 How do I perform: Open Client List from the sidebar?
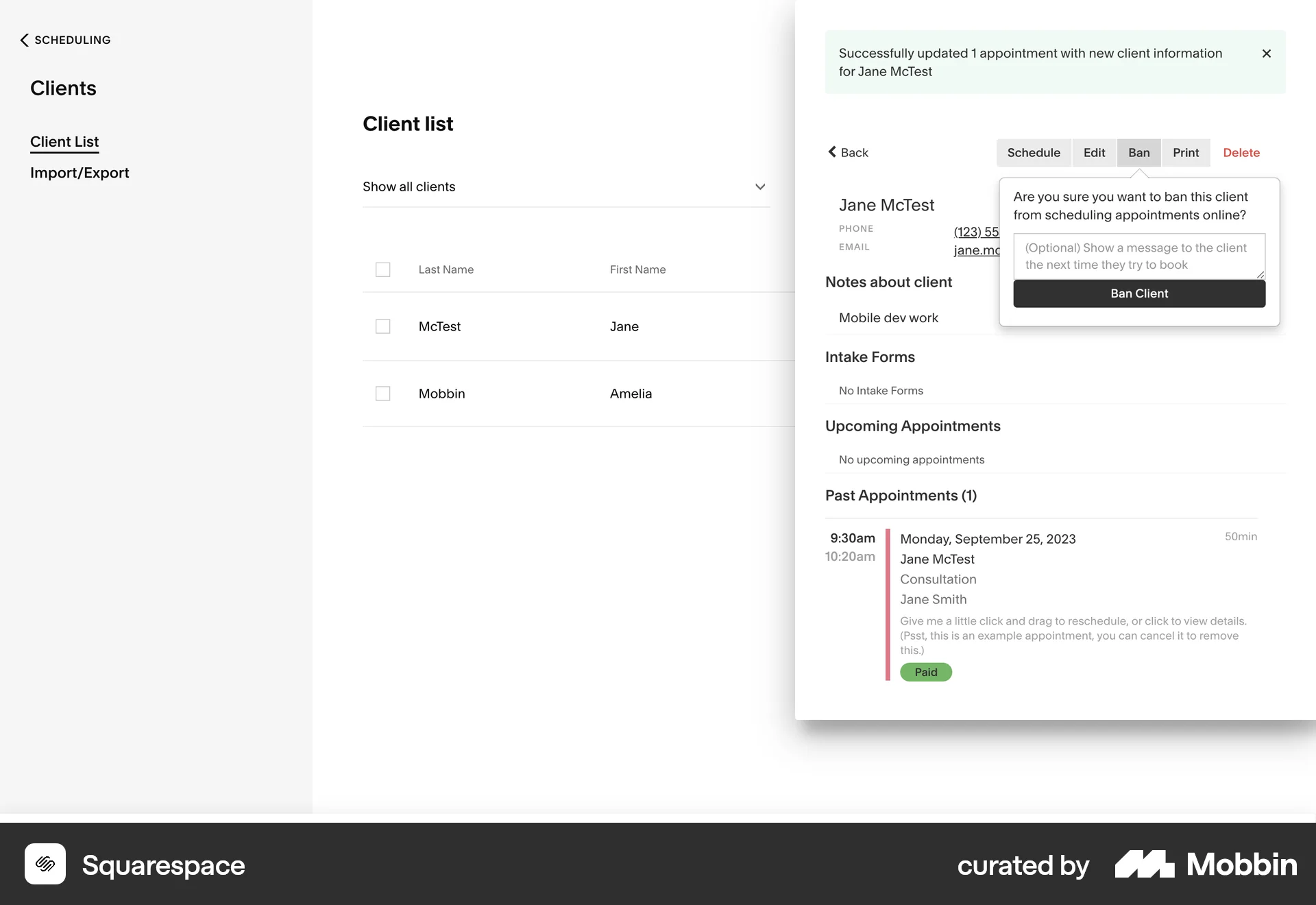coord(64,142)
